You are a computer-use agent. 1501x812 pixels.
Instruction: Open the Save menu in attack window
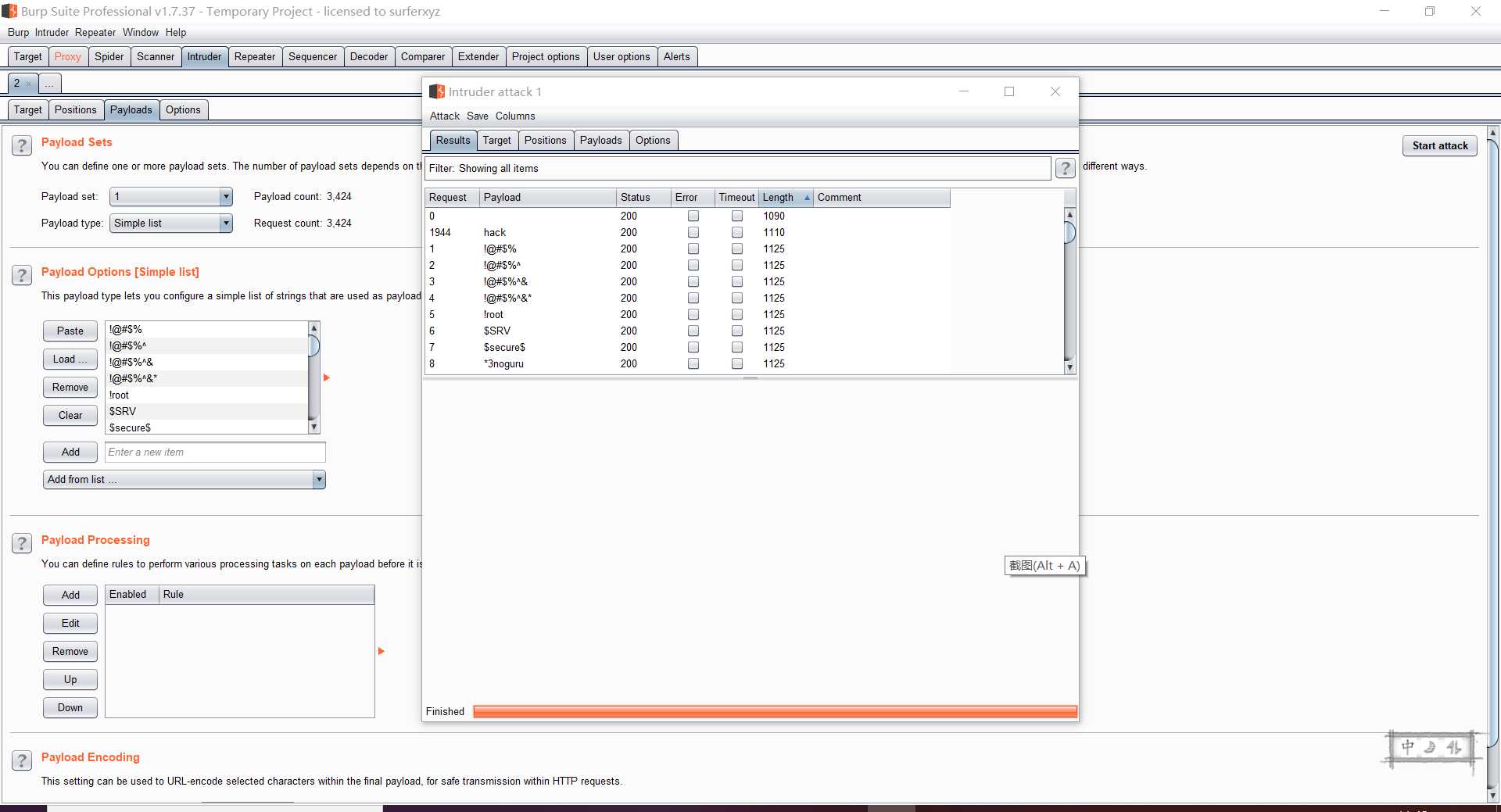[x=478, y=116]
